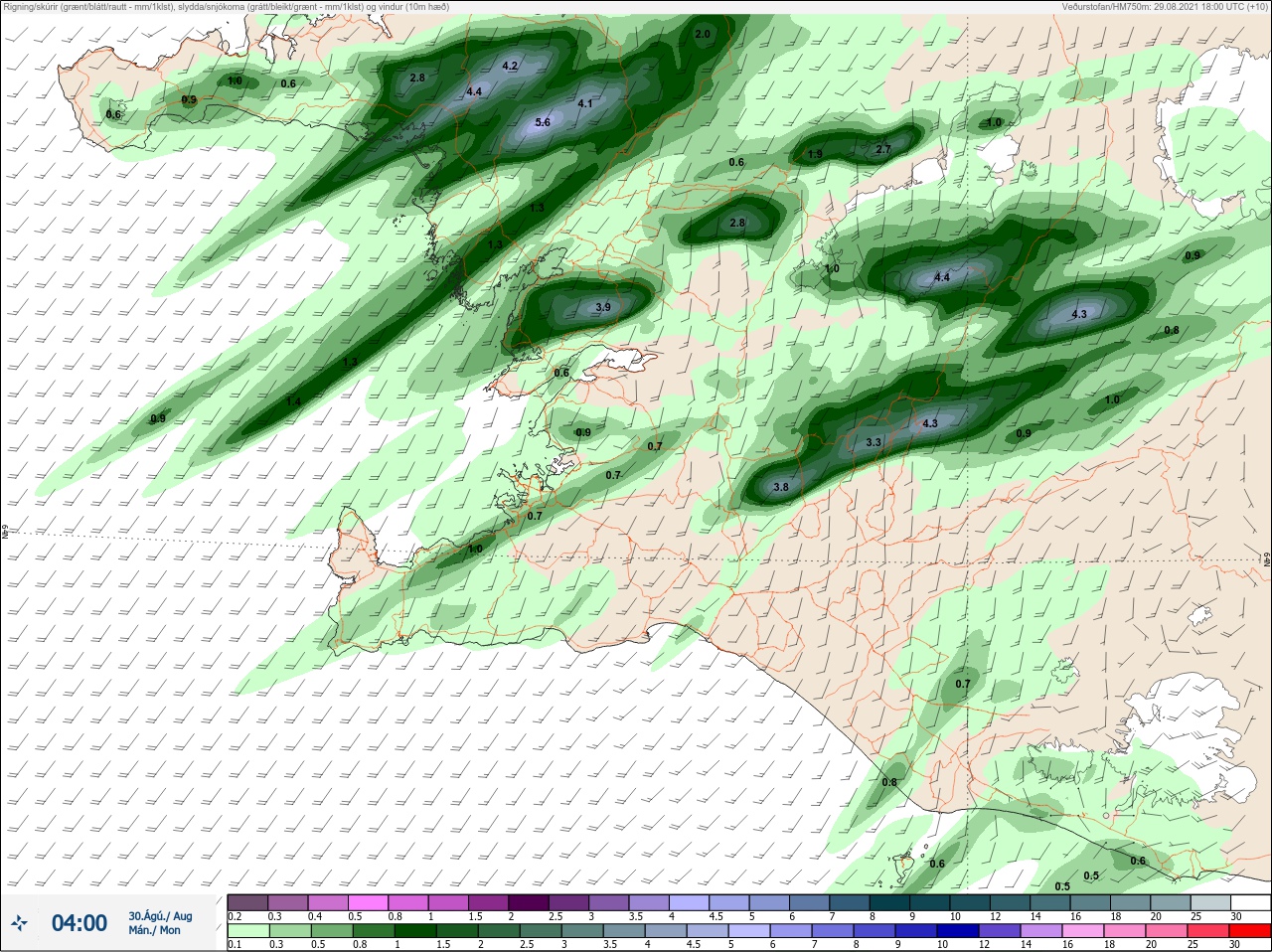
Task: Click the 04:00 forecast time label
Action: click(79, 923)
